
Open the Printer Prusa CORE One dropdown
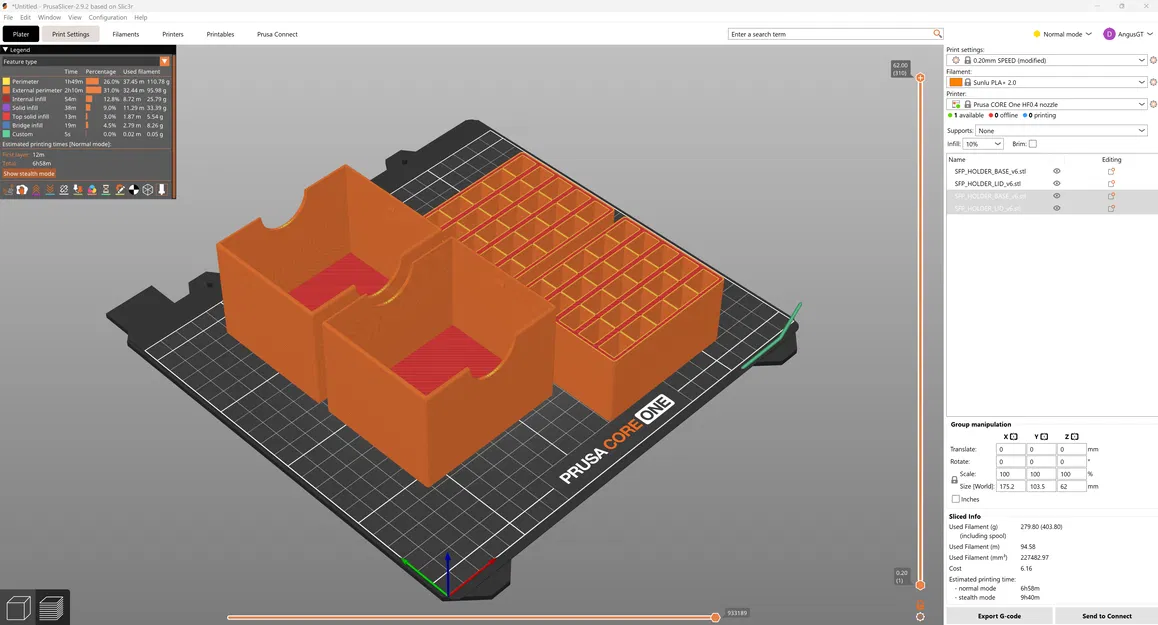click(1047, 104)
